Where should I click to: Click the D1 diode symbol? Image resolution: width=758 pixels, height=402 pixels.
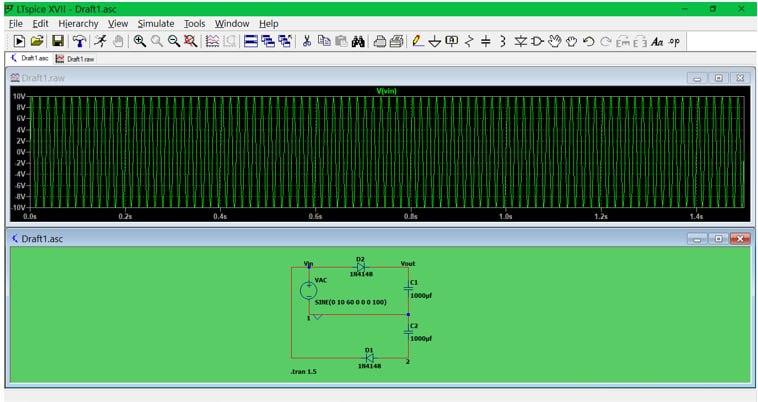point(369,358)
